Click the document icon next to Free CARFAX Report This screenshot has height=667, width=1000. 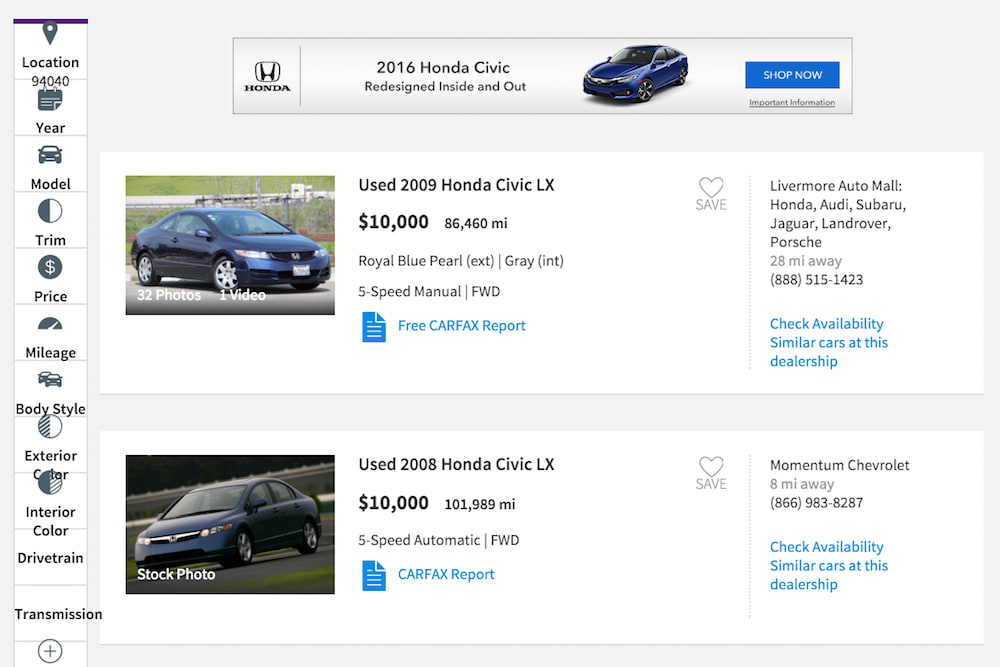click(374, 326)
